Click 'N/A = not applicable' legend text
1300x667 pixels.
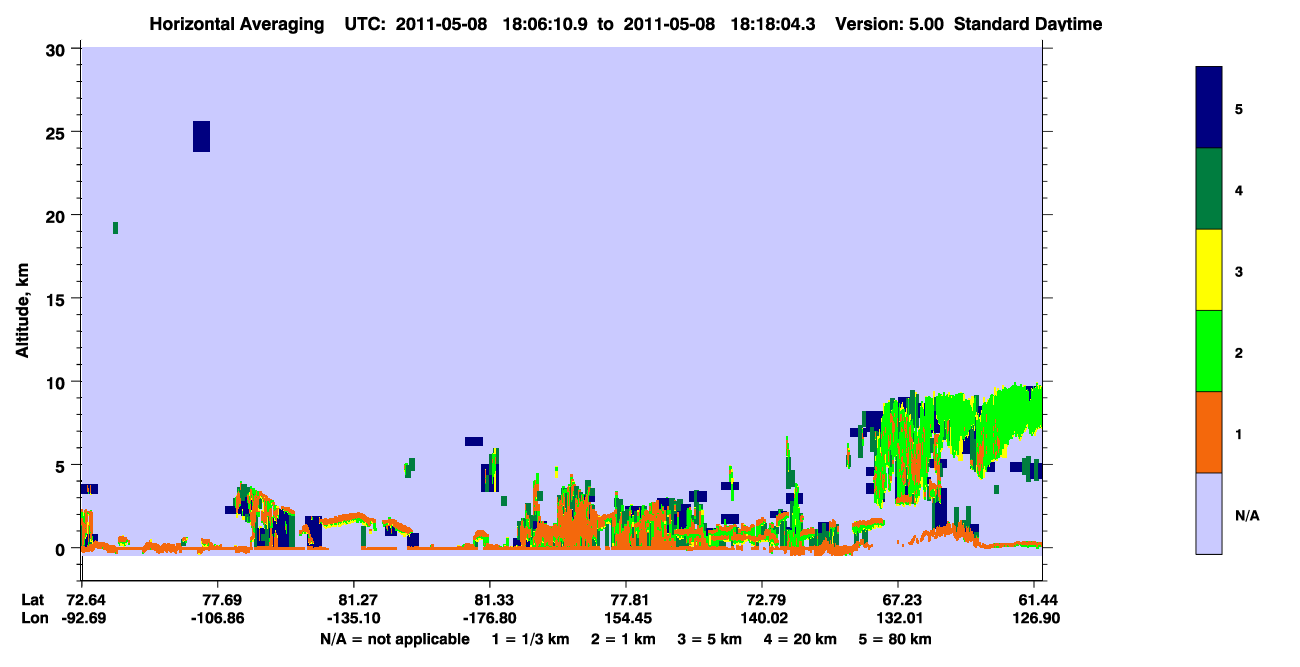click(394, 639)
